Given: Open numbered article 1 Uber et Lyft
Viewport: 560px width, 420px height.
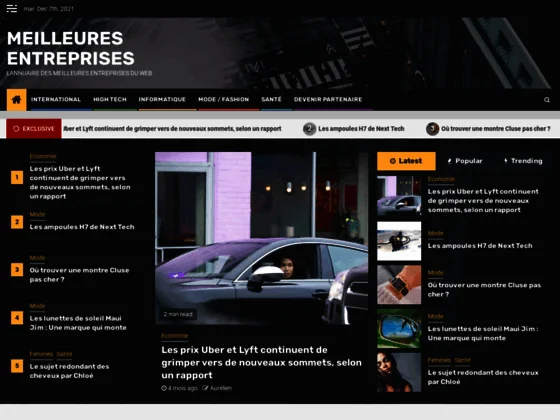Looking at the screenshot, I should [80, 182].
